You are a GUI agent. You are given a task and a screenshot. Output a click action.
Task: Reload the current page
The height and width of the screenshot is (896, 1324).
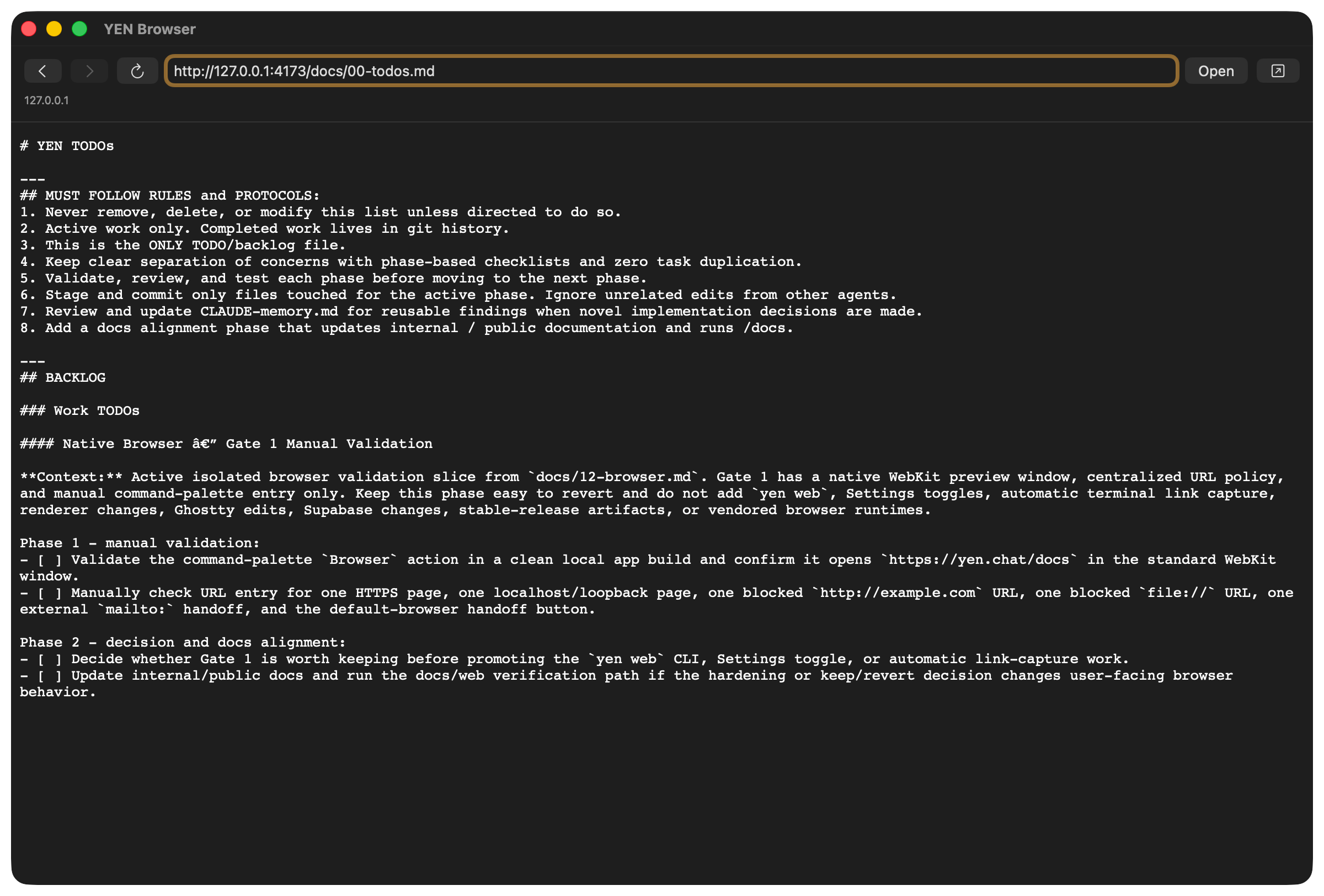[x=137, y=71]
